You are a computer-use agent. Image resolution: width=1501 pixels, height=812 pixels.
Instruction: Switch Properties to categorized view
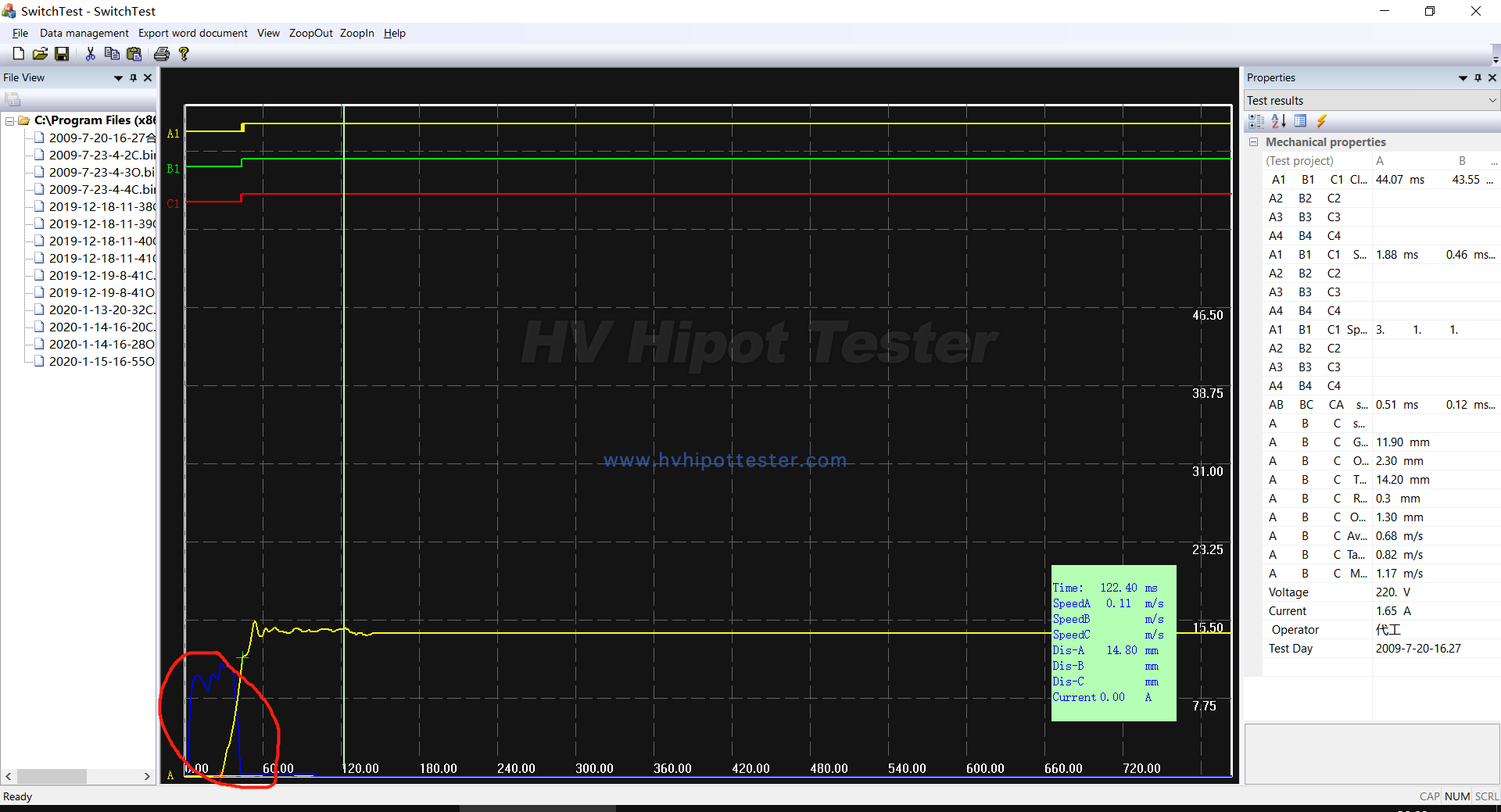[1256, 121]
